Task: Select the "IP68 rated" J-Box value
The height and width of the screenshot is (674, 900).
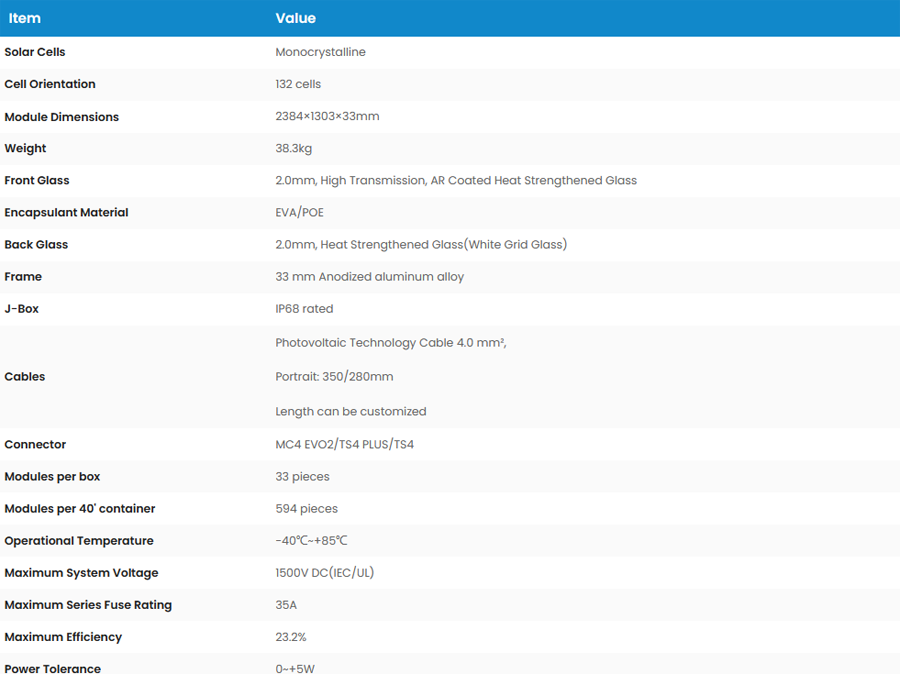Action: tap(304, 309)
